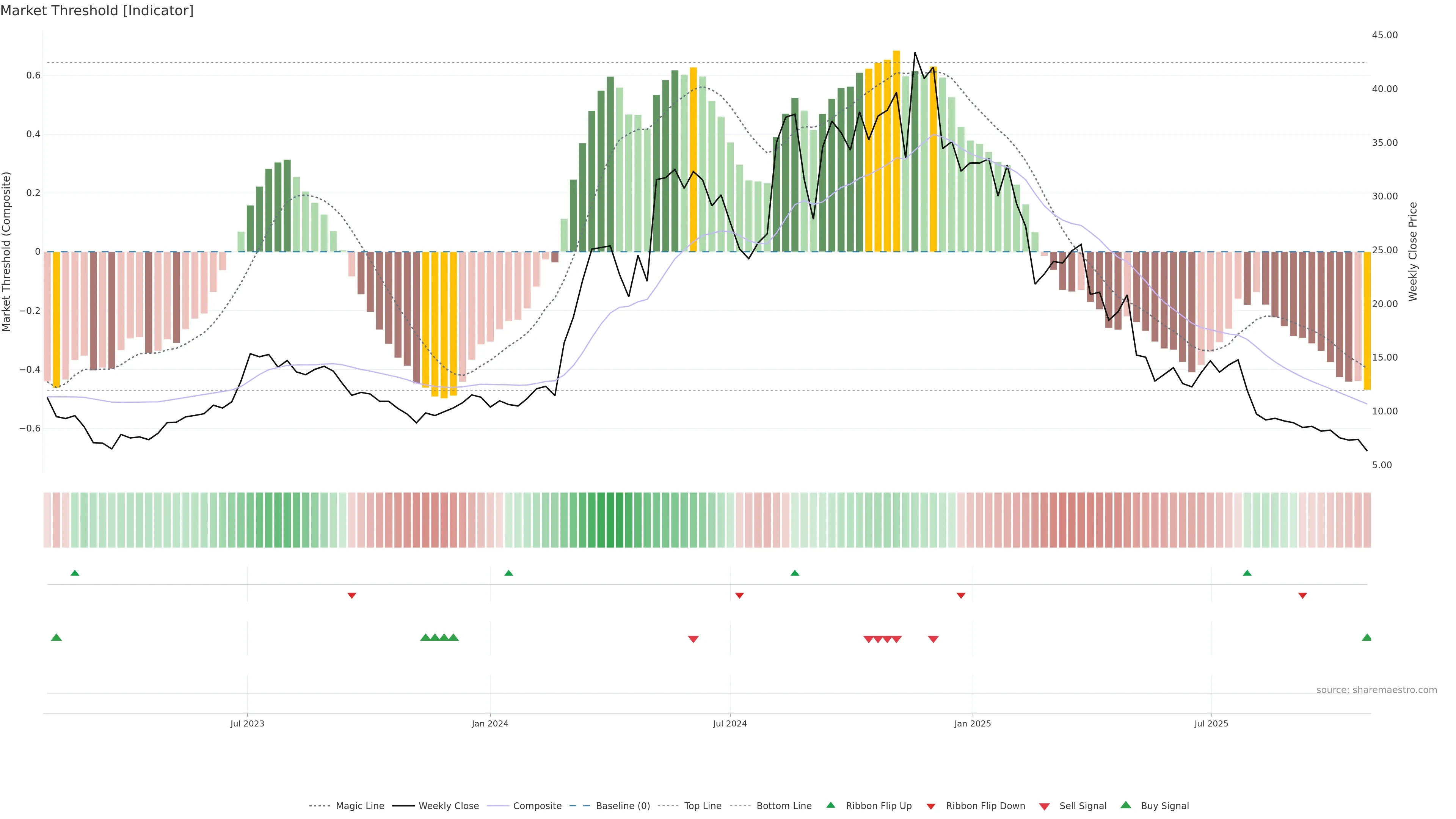The height and width of the screenshot is (819, 1456).
Task: Click the flip-down marker just after Jul 2024
Action: point(739,596)
